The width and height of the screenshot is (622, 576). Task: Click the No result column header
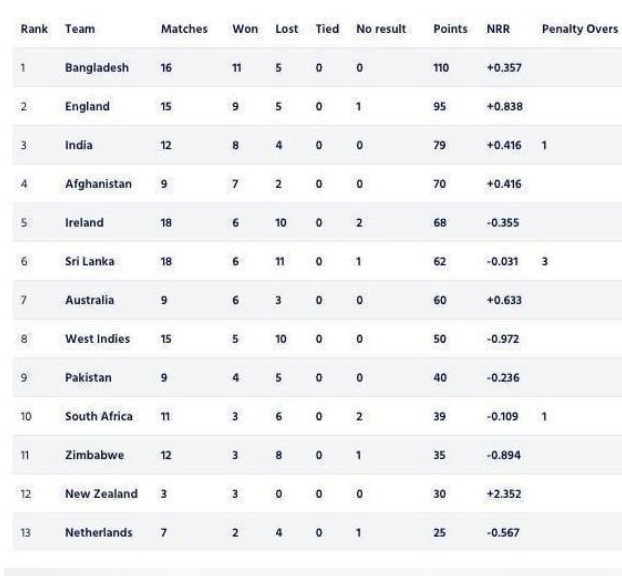[x=380, y=29]
